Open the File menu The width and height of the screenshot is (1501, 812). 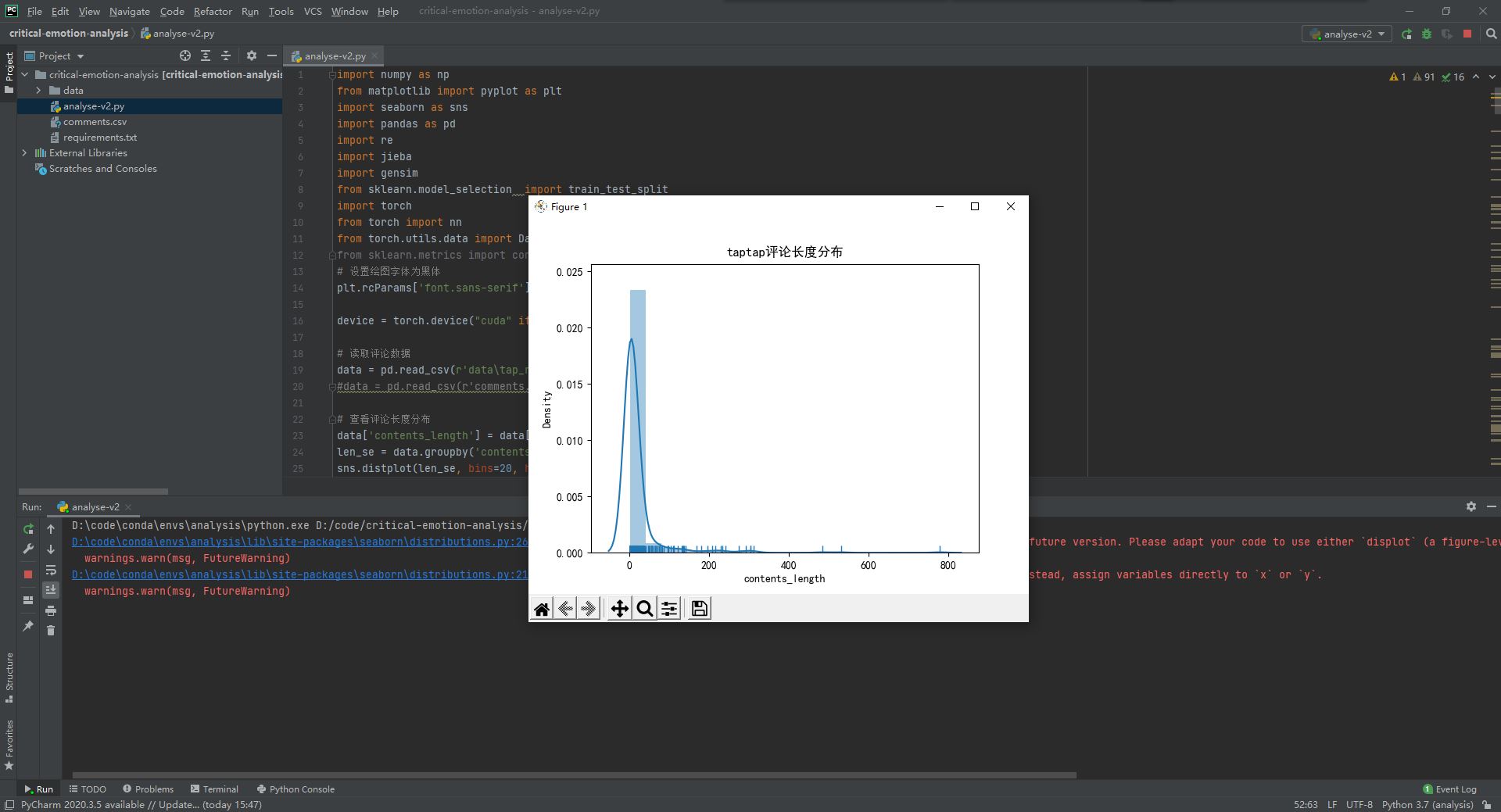(34, 11)
